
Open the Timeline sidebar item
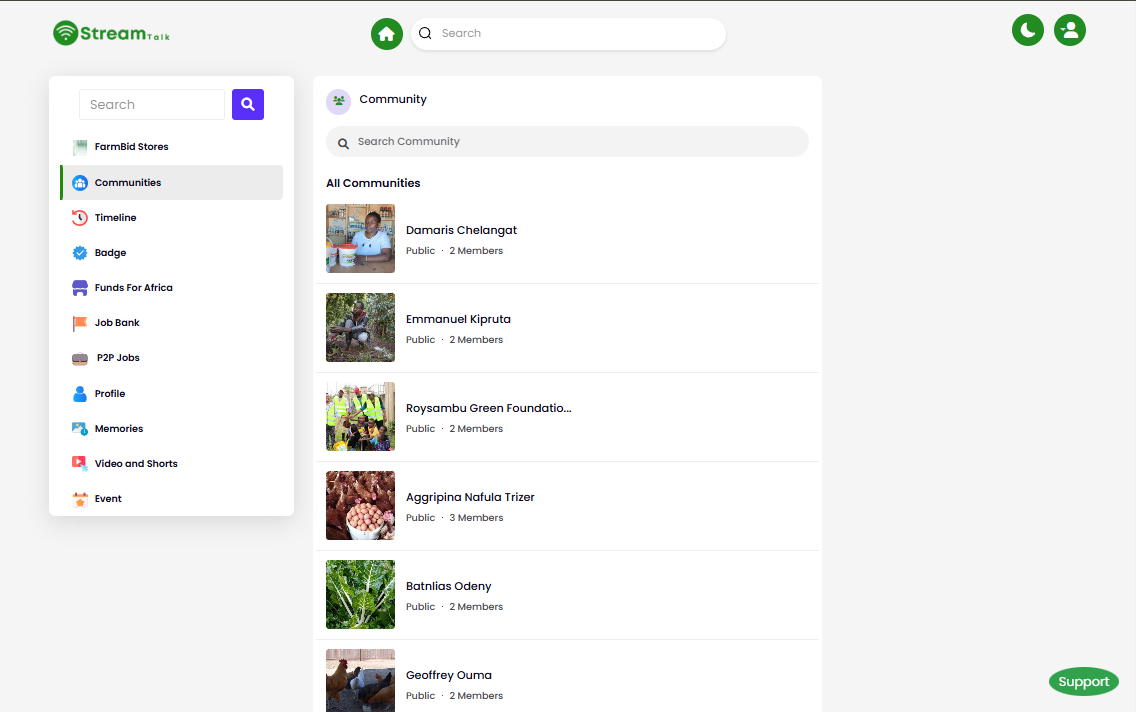click(x=115, y=218)
